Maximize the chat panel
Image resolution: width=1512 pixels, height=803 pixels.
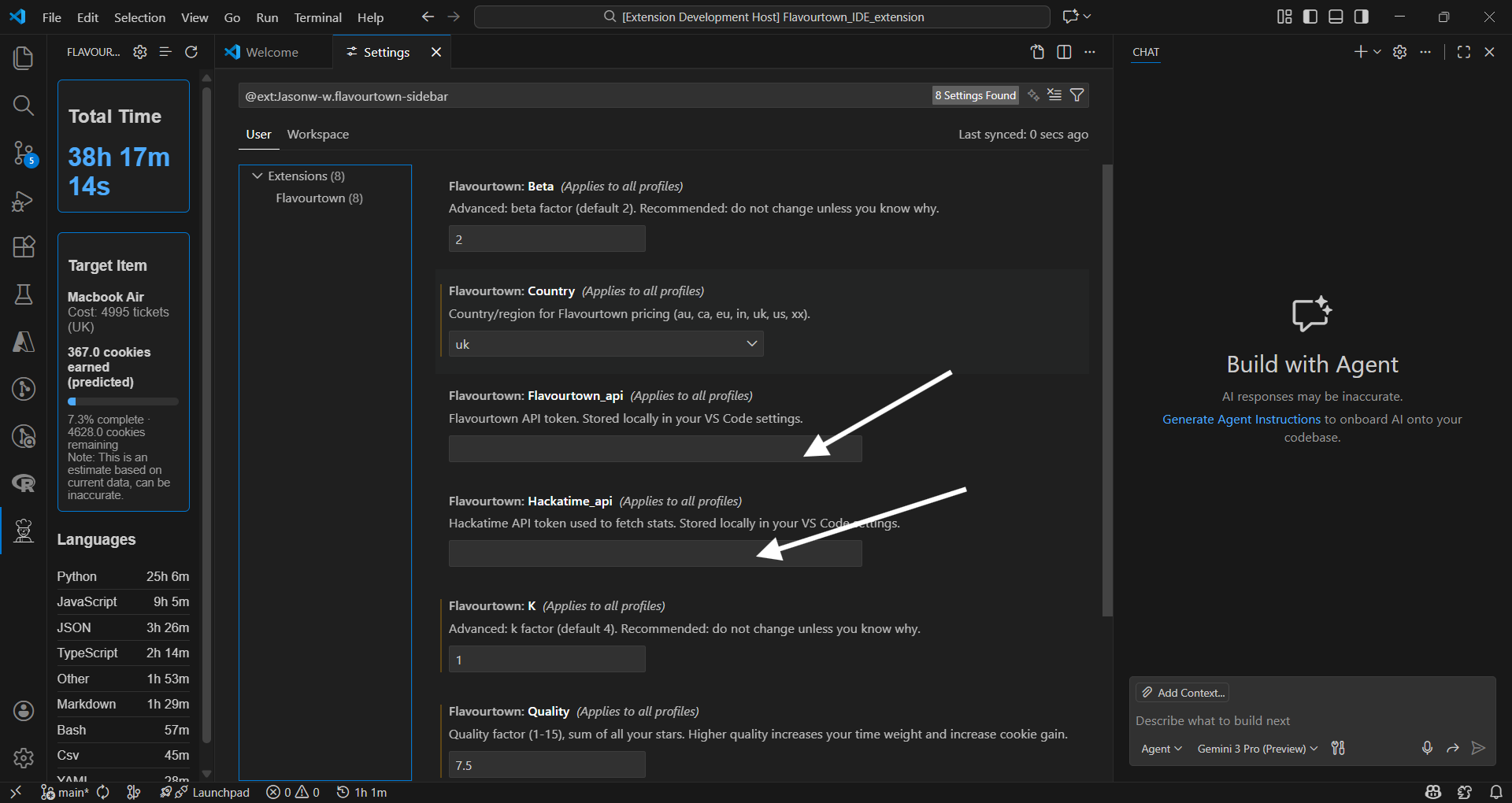click(x=1464, y=52)
